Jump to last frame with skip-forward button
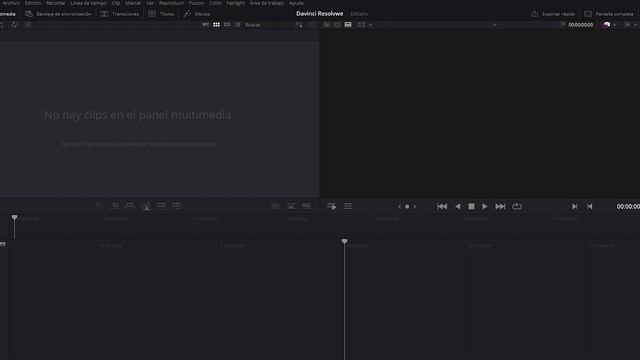The image size is (640, 360). tap(500, 207)
